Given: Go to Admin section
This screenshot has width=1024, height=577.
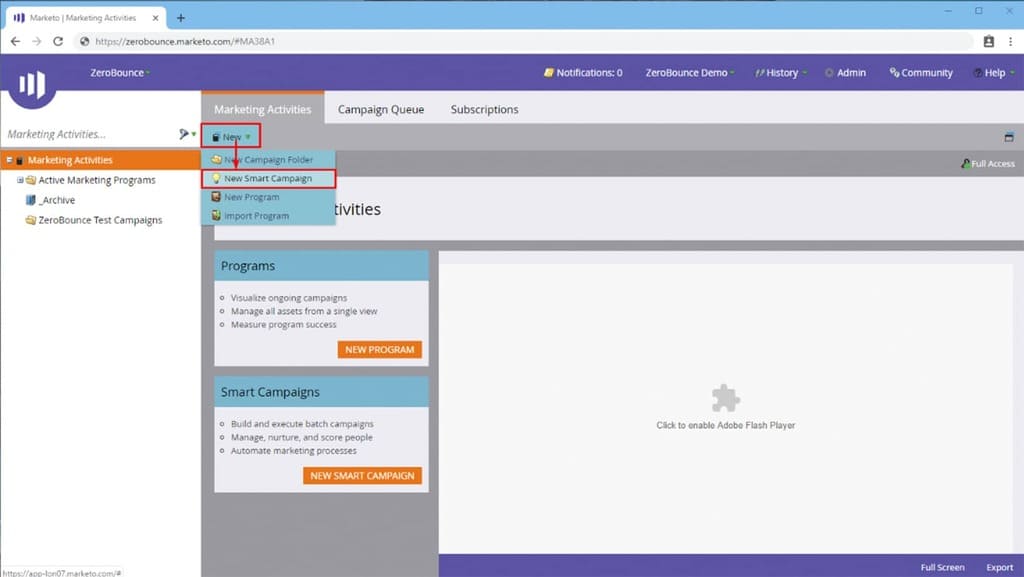Looking at the screenshot, I should pos(845,72).
